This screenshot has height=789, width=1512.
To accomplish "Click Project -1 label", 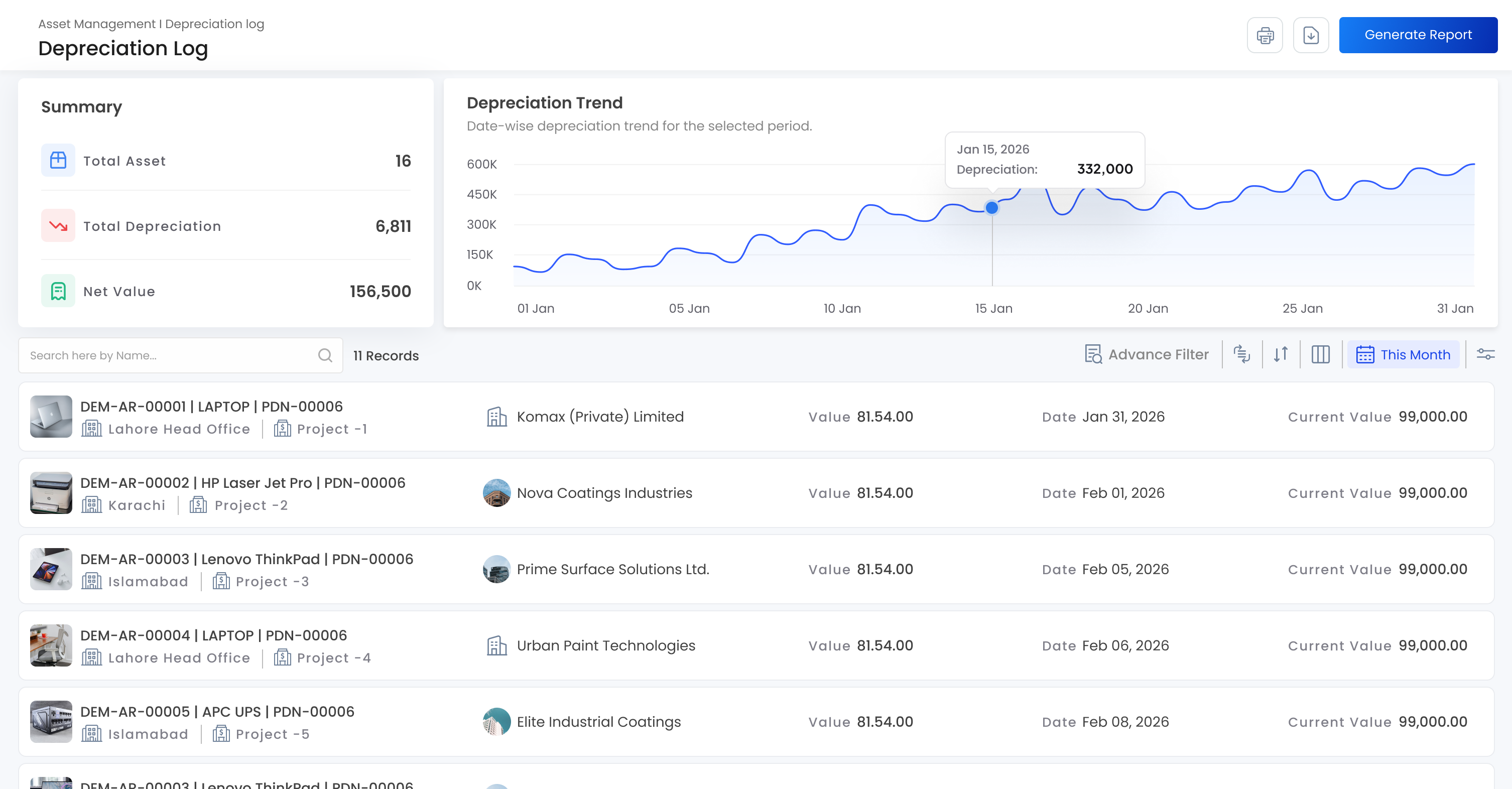I will tap(332, 429).
